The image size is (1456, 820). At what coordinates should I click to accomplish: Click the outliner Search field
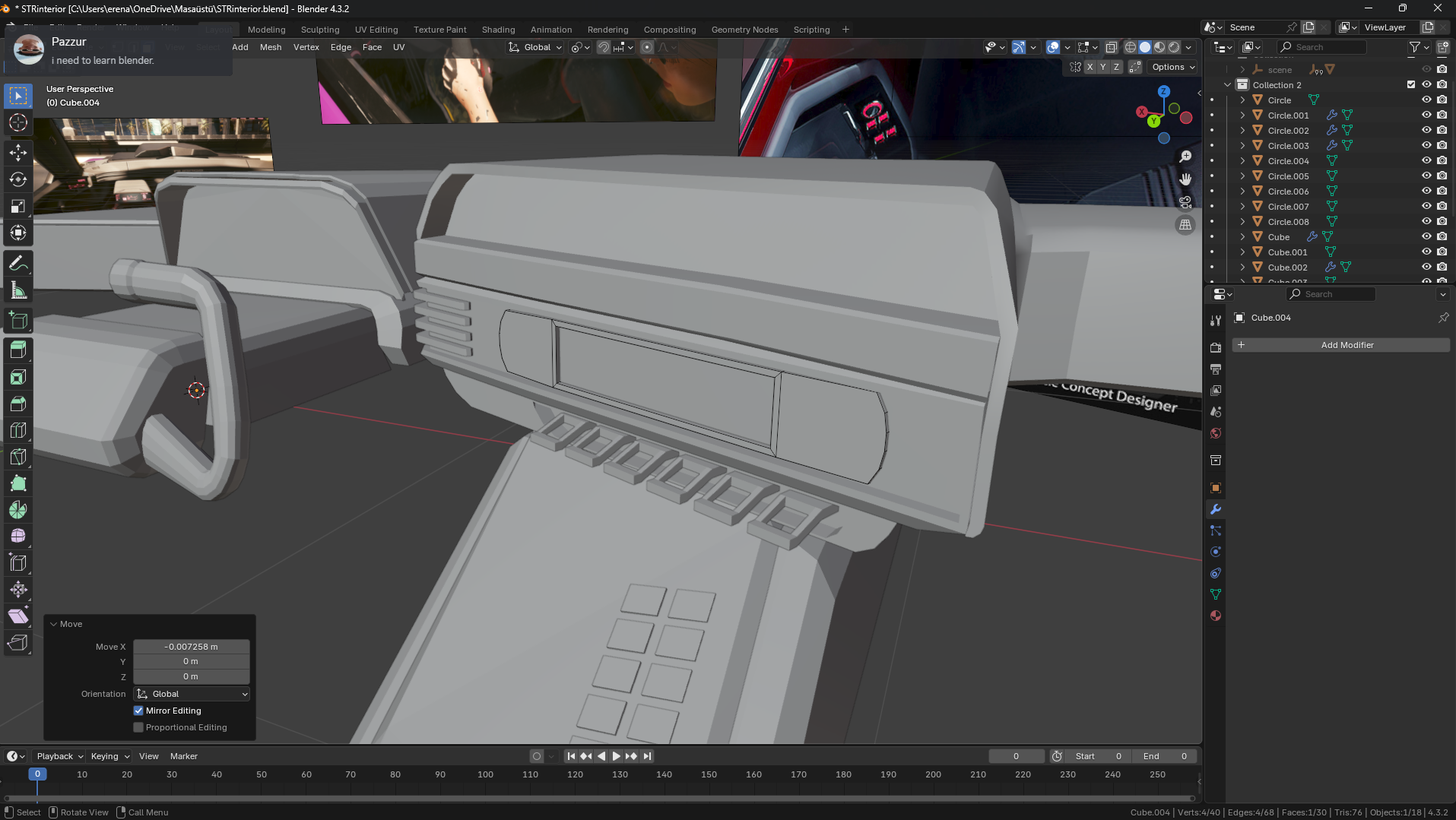pos(1323,47)
